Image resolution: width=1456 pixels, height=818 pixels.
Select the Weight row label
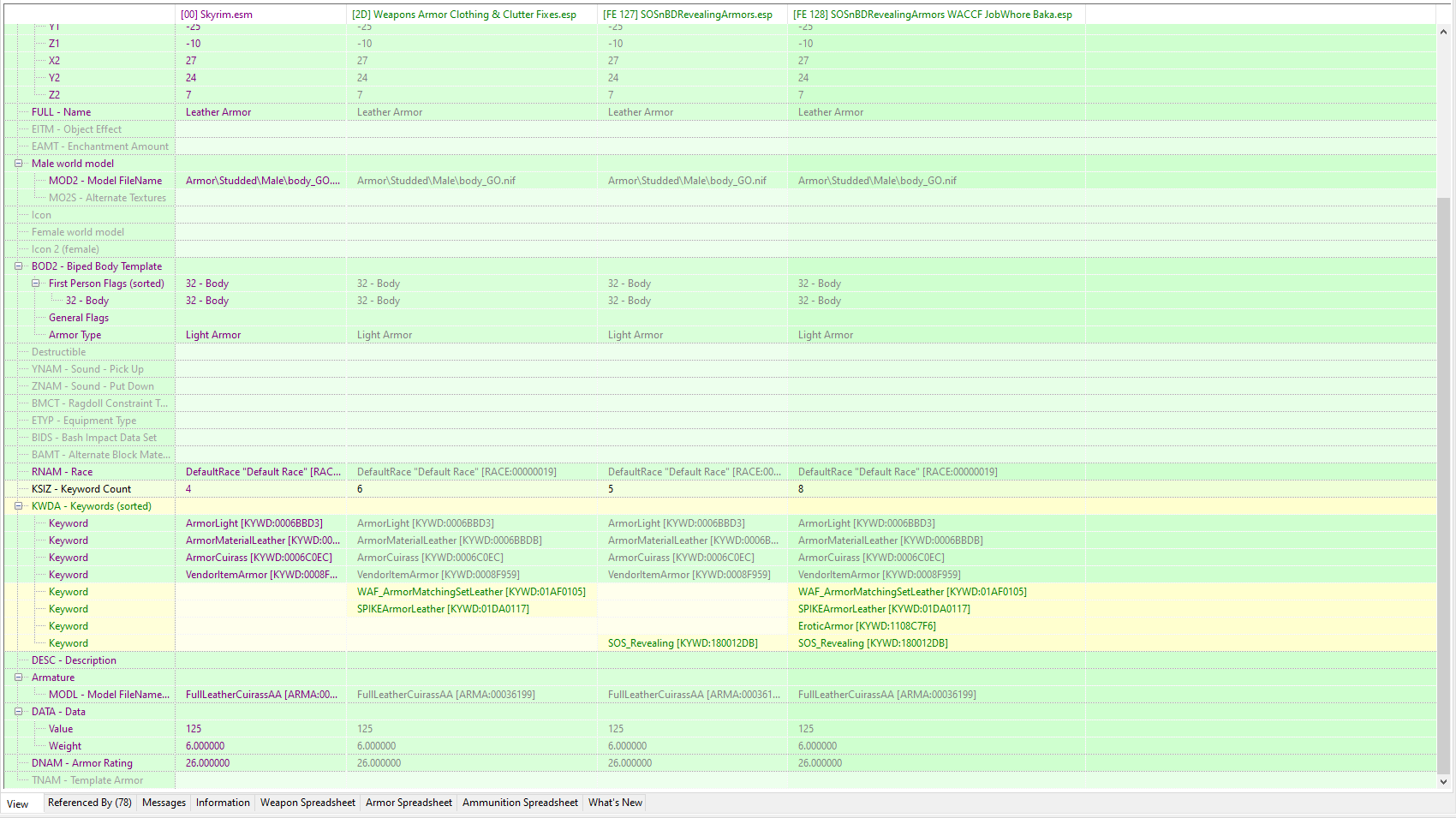(65, 746)
